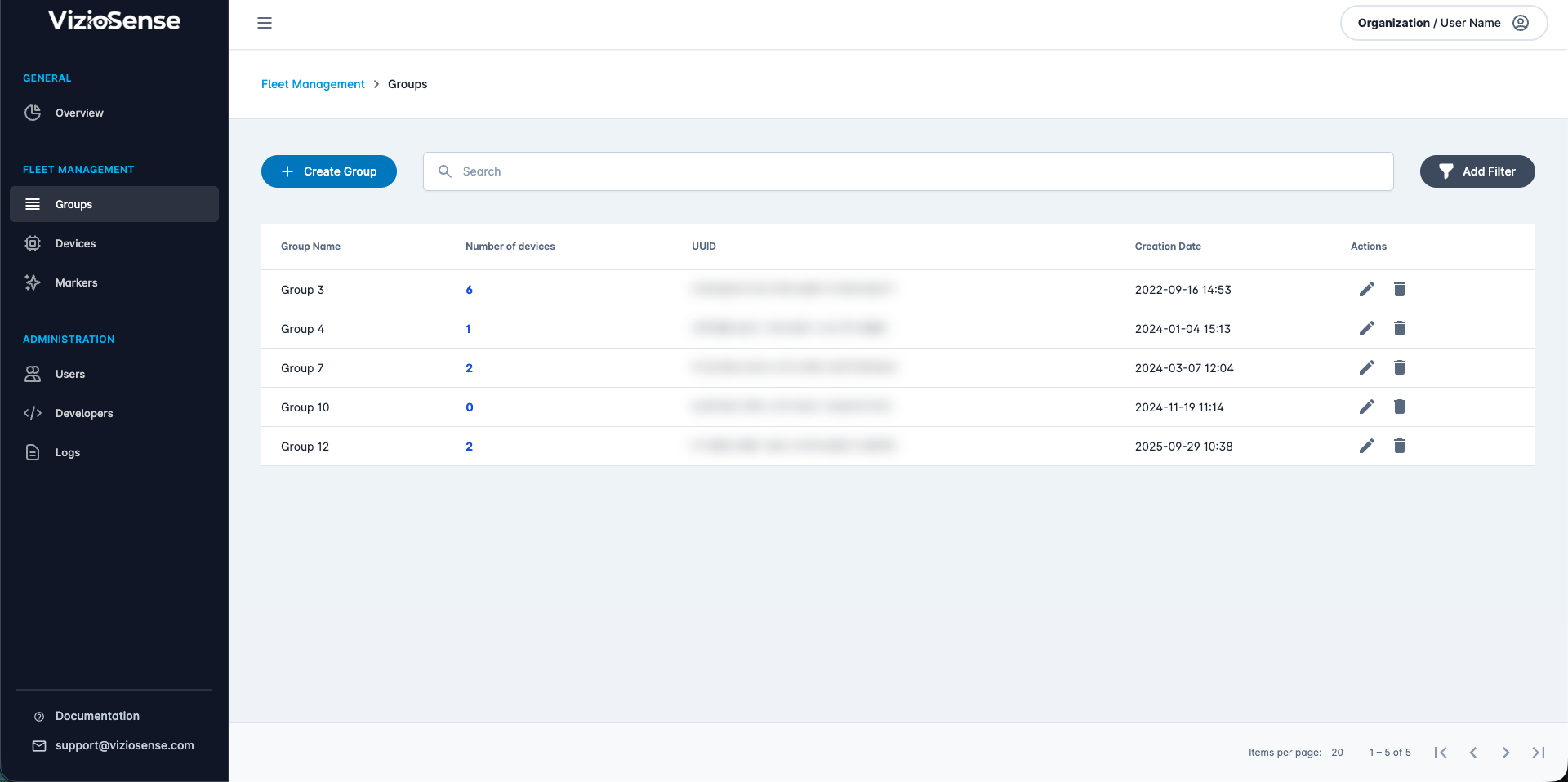1568x782 pixels.
Task: Open the user account avatar icon
Action: point(1521,23)
